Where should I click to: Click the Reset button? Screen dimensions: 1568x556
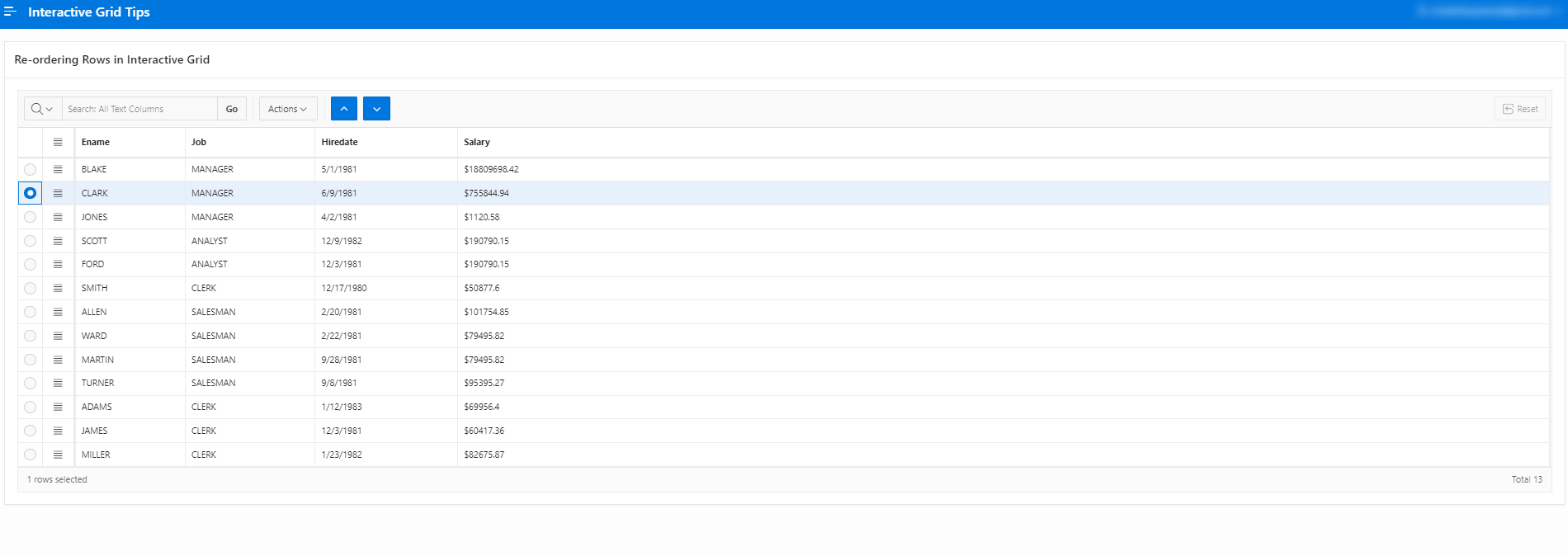1519,109
